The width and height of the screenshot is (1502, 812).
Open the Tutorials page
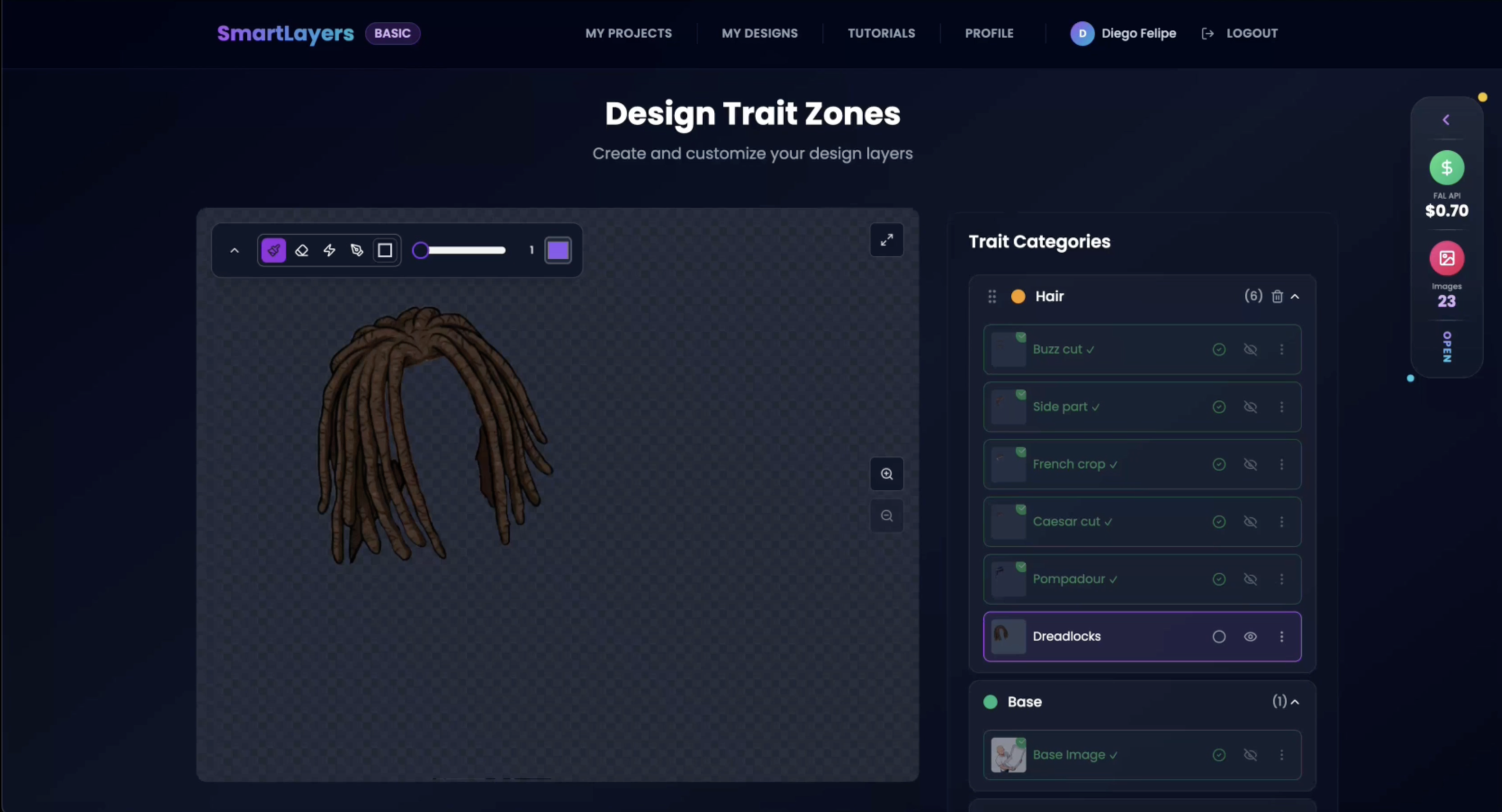tap(881, 33)
